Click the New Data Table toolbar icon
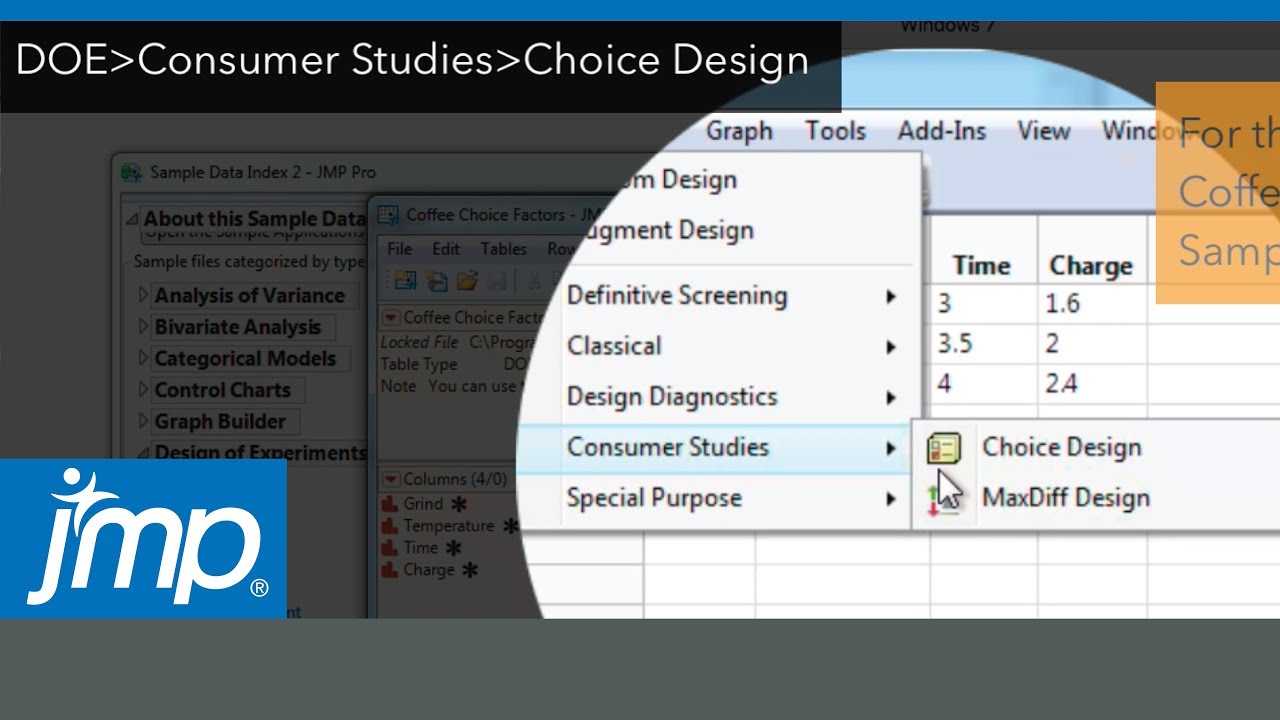This screenshot has width=1280, height=720. (405, 281)
